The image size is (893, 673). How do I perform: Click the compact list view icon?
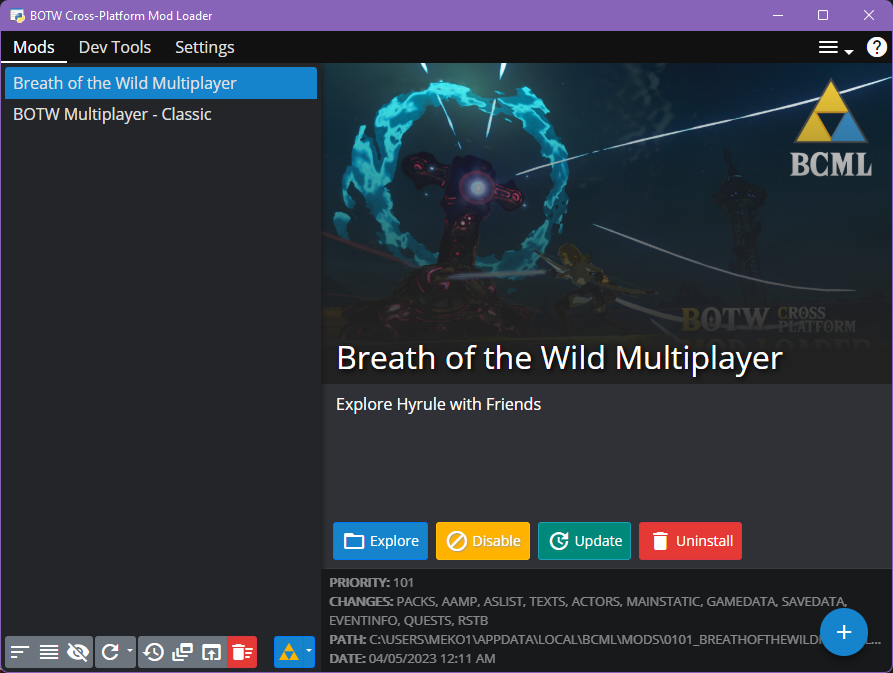49,652
